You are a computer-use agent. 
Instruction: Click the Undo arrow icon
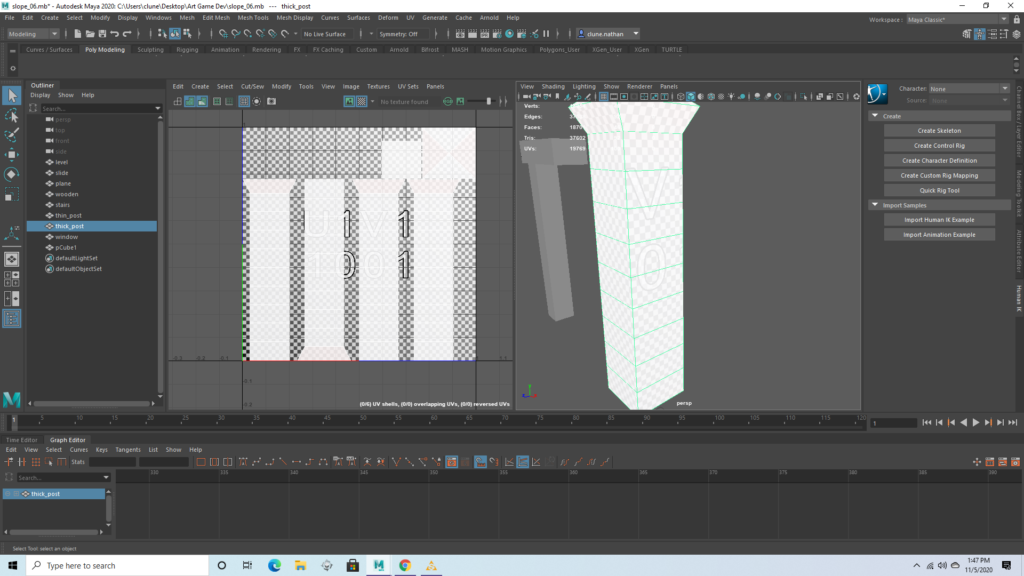pyautogui.click(x=116, y=34)
